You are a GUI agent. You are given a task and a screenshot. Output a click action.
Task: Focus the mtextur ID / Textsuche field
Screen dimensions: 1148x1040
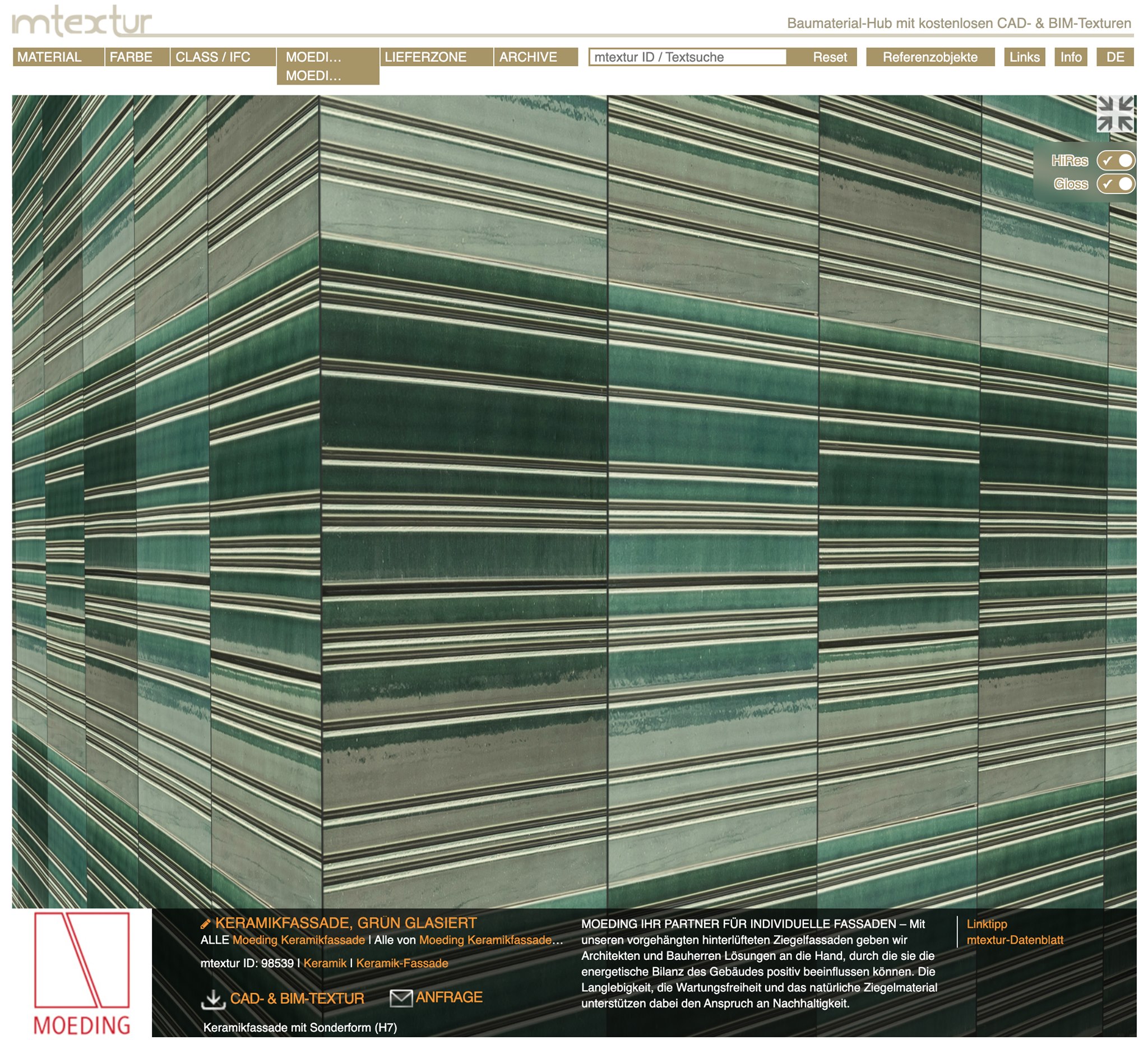coord(688,57)
